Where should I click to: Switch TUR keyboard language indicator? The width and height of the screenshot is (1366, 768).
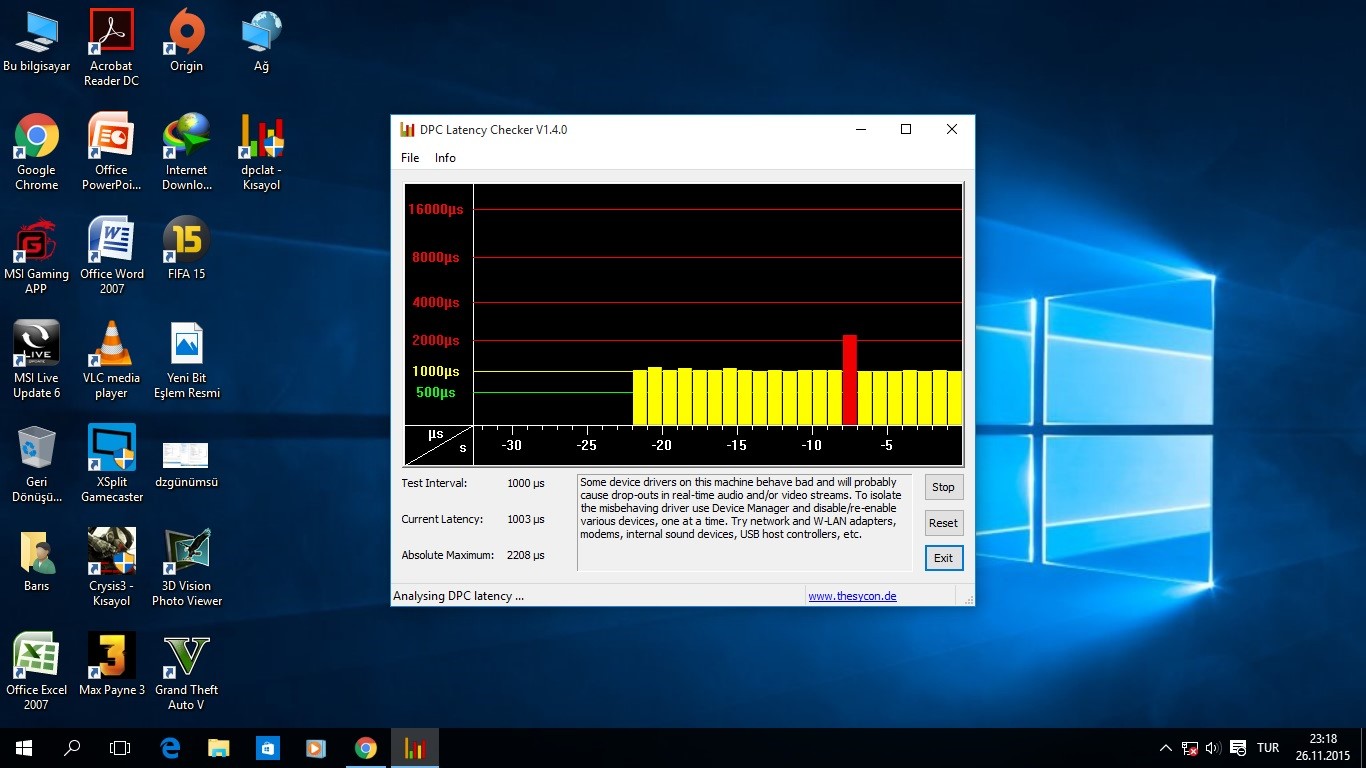(1268, 748)
